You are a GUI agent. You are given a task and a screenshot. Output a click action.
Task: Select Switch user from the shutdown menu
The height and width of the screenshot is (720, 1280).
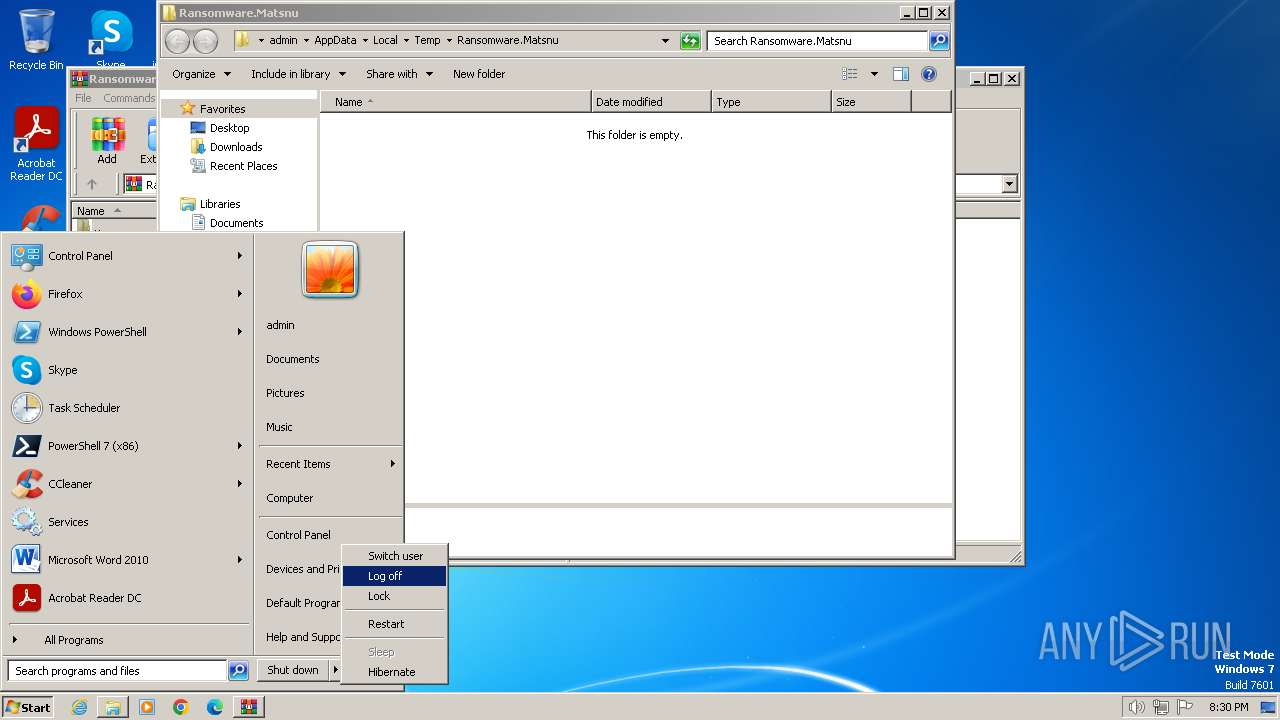pyautogui.click(x=394, y=556)
